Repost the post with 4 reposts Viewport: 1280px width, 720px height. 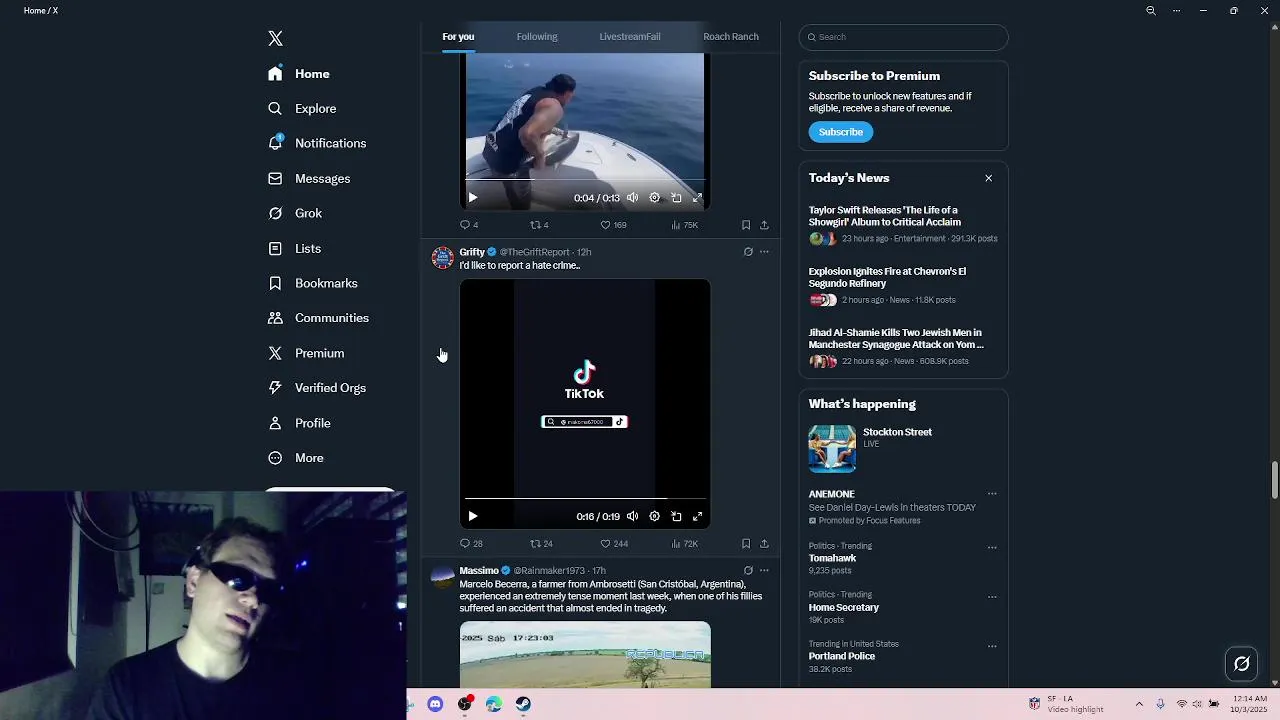(x=539, y=225)
